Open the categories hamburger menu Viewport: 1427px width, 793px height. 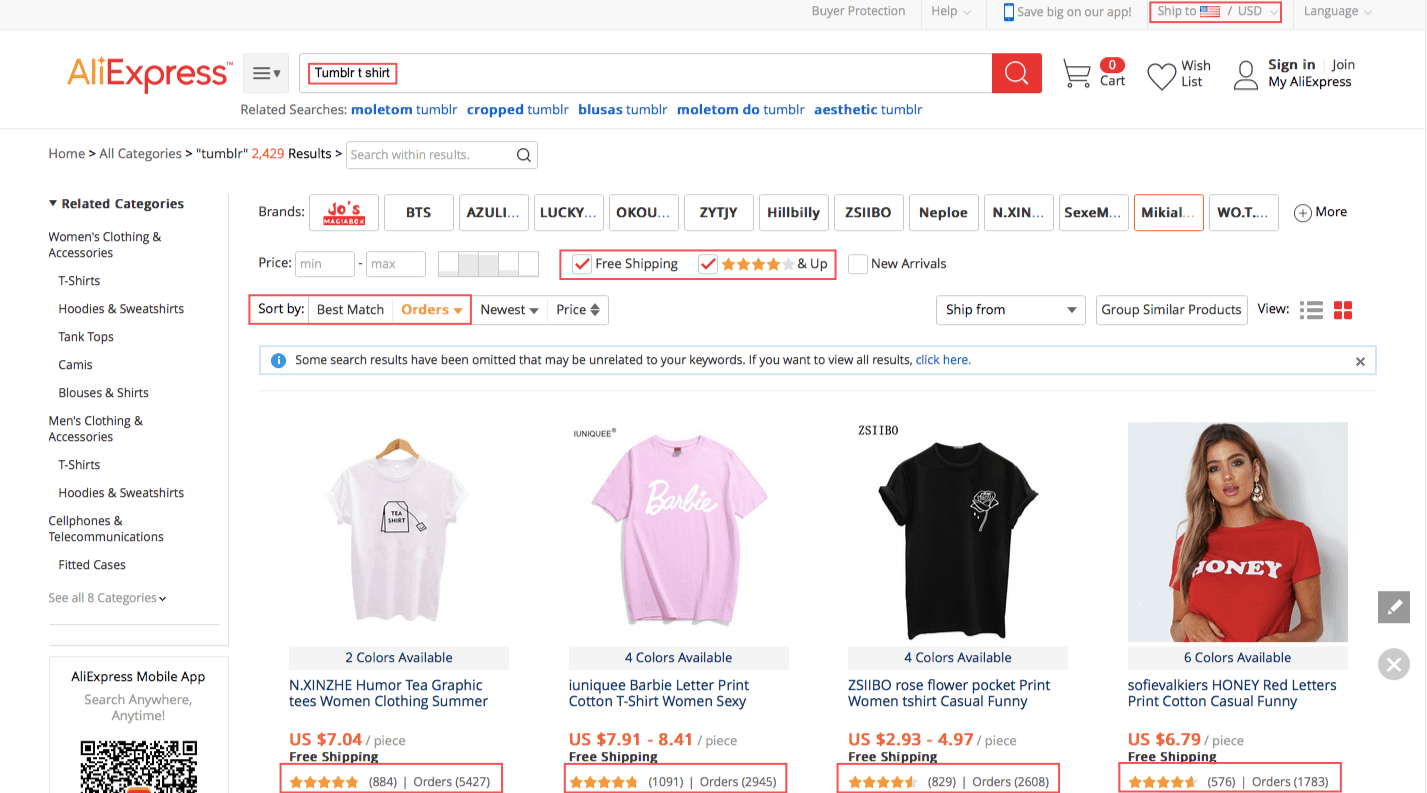[x=265, y=72]
